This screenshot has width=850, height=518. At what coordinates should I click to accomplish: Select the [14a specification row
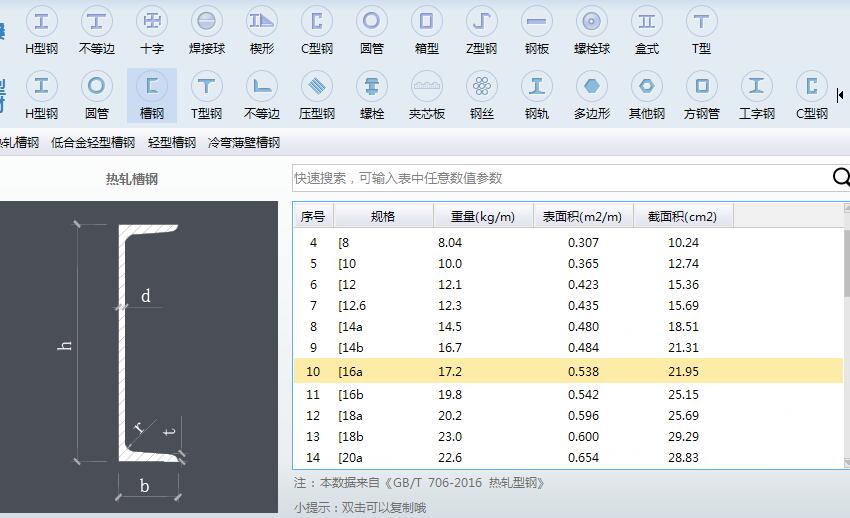(x=568, y=327)
